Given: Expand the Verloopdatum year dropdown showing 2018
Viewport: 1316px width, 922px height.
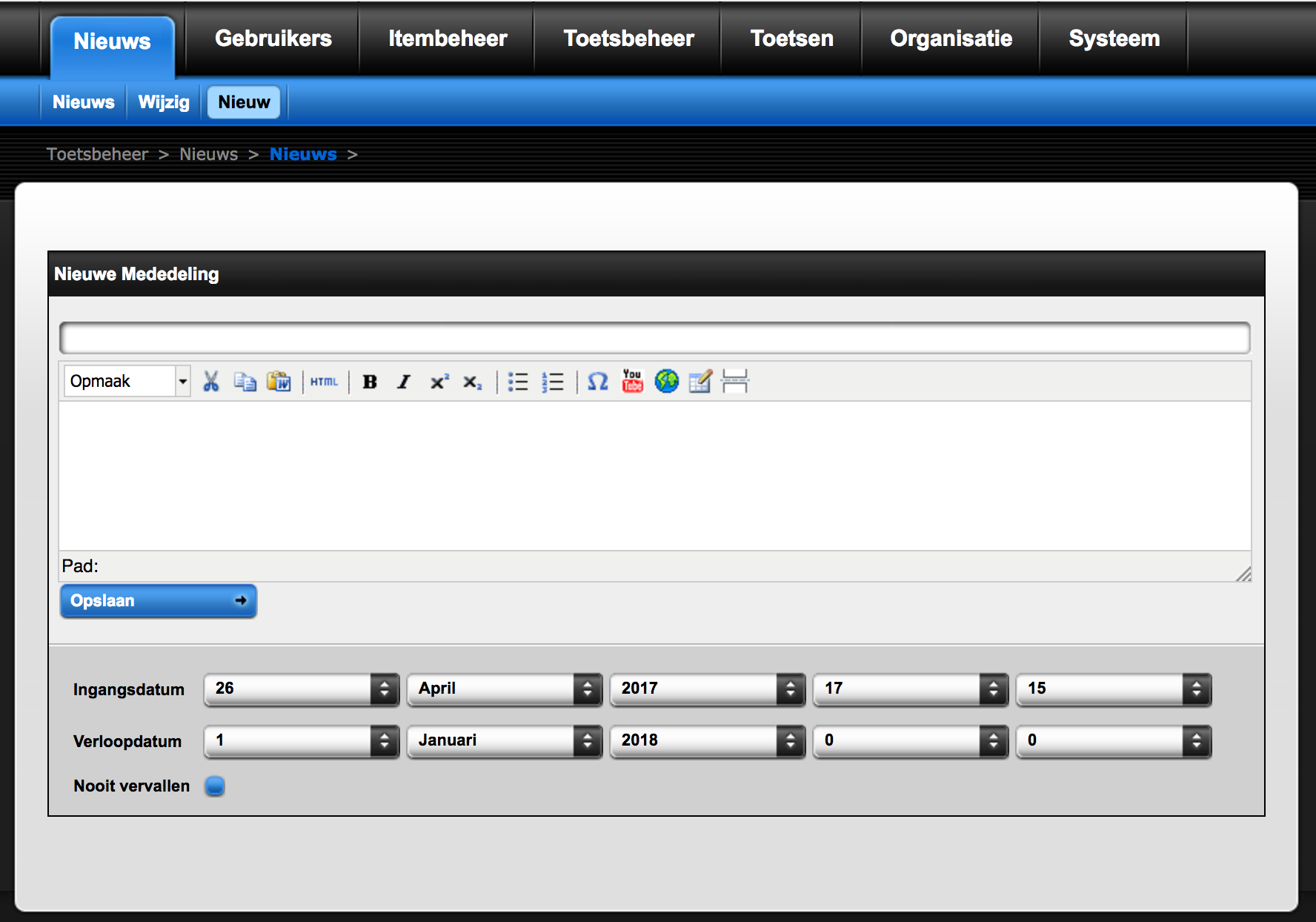Looking at the screenshot, I should click(707, 741).
